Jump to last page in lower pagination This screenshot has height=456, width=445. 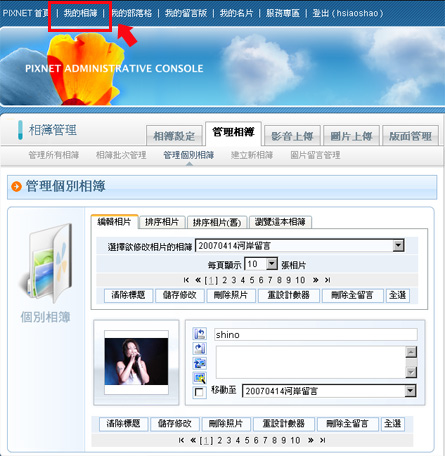(x=323, y=440)
